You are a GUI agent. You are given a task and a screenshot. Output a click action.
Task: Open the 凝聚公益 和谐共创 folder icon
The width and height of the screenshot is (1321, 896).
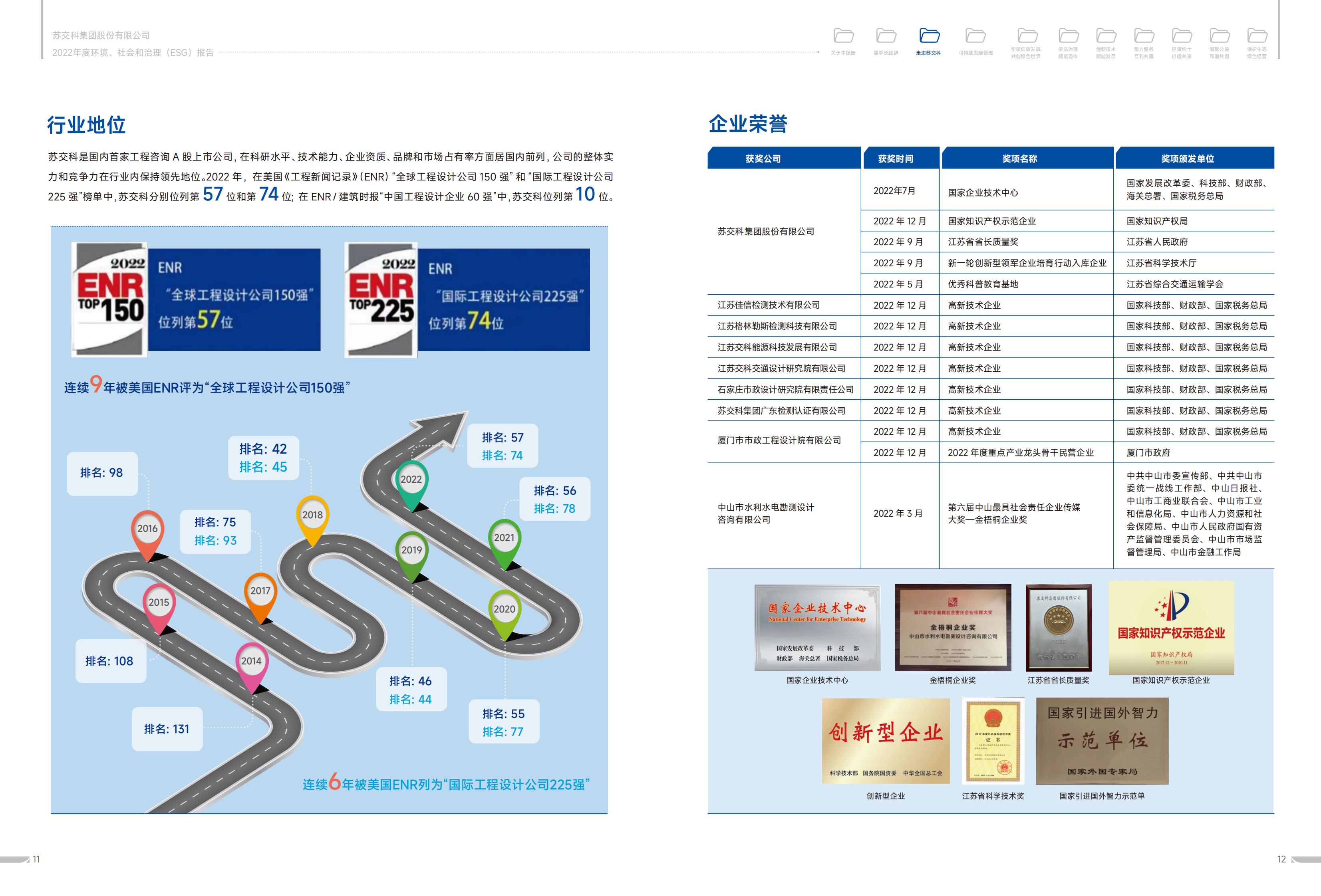pos(1220,36)
